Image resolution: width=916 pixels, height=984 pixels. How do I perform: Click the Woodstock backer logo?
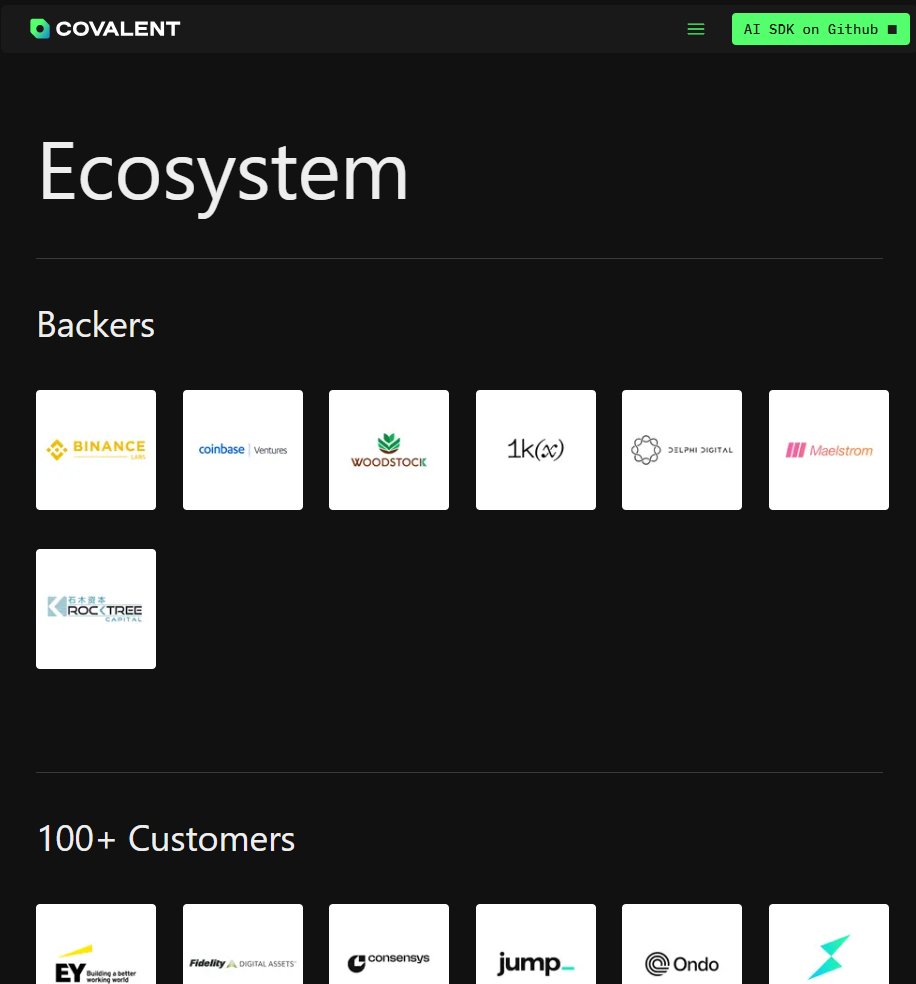click(389, 450)
